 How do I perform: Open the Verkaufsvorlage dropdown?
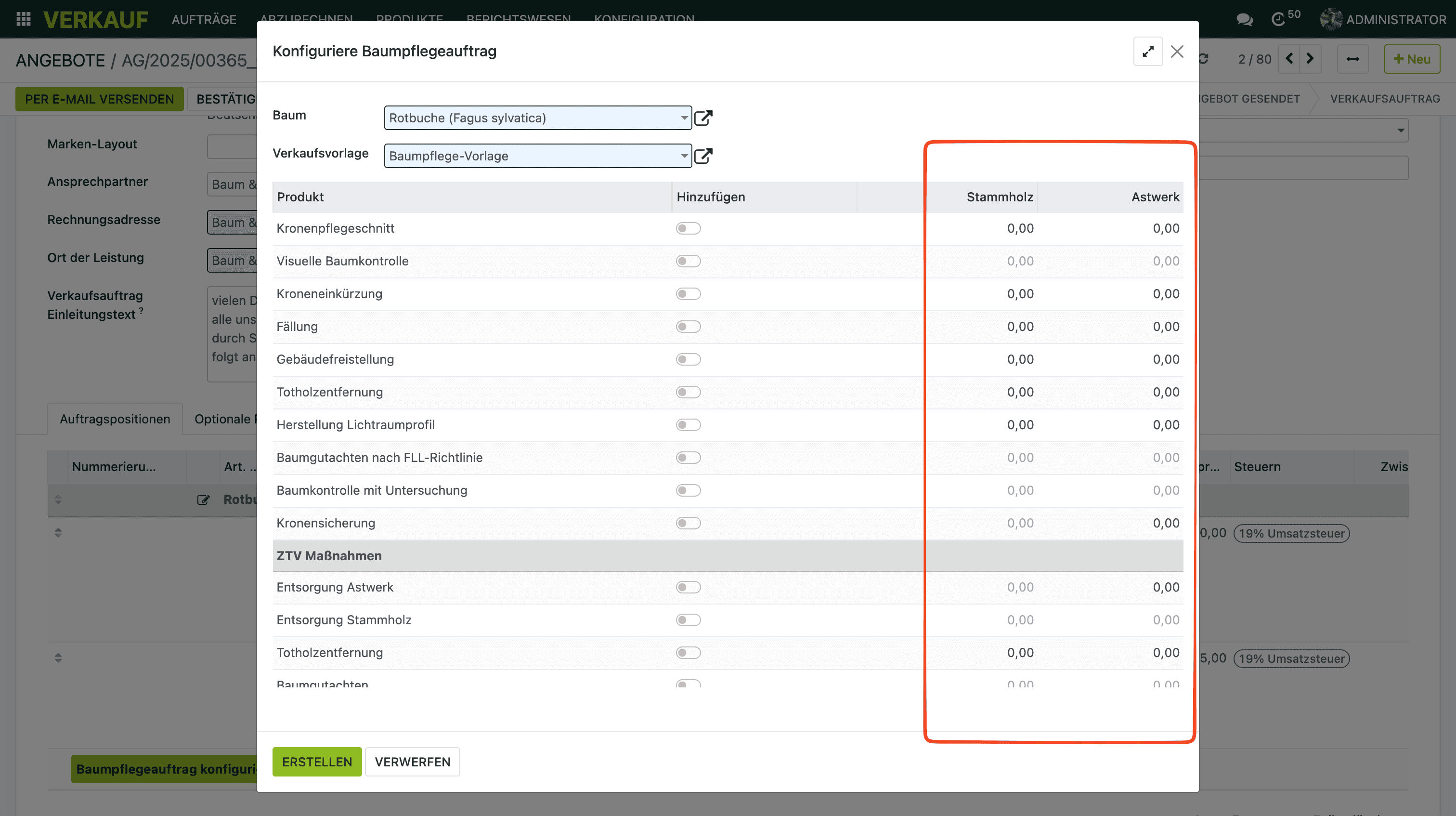pyautogui.click(x=684, y=156)
